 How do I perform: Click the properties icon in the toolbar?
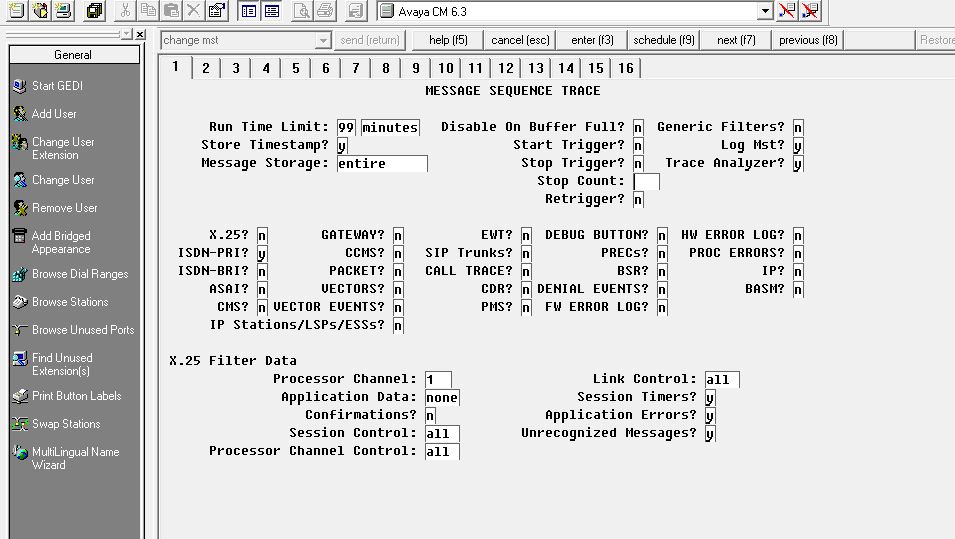click(217, 10)
